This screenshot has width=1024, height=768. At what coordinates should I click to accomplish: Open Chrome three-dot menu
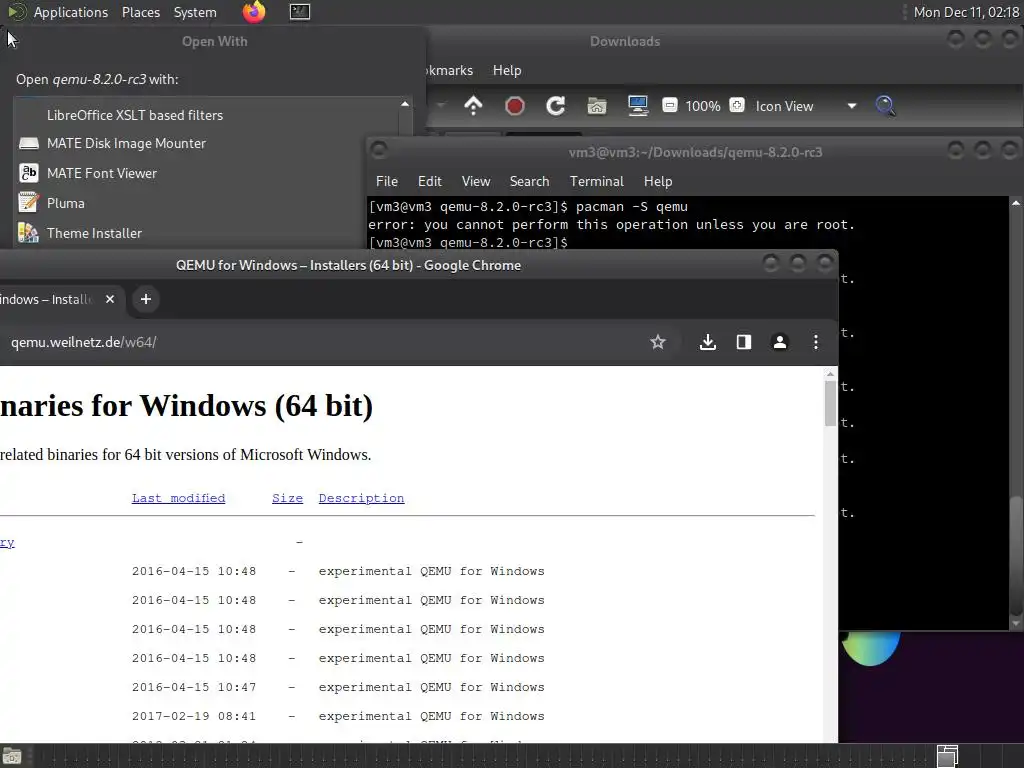click(816, 342)
